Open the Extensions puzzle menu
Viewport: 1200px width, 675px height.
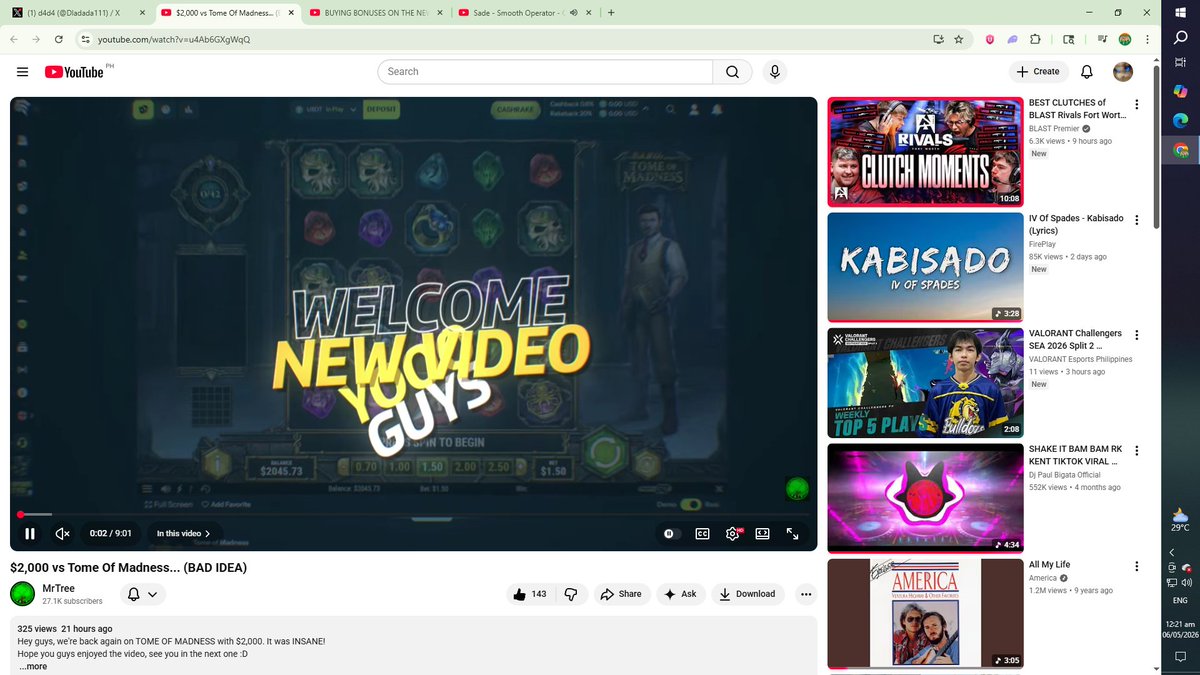tap(1035, 39)
